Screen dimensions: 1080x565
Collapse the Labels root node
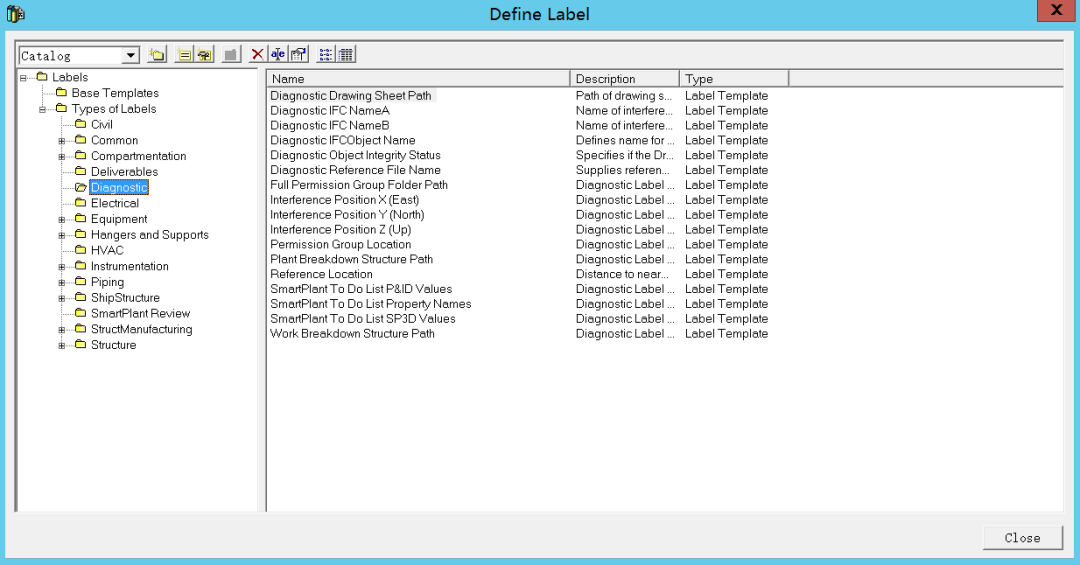click(x=23, y=78)
